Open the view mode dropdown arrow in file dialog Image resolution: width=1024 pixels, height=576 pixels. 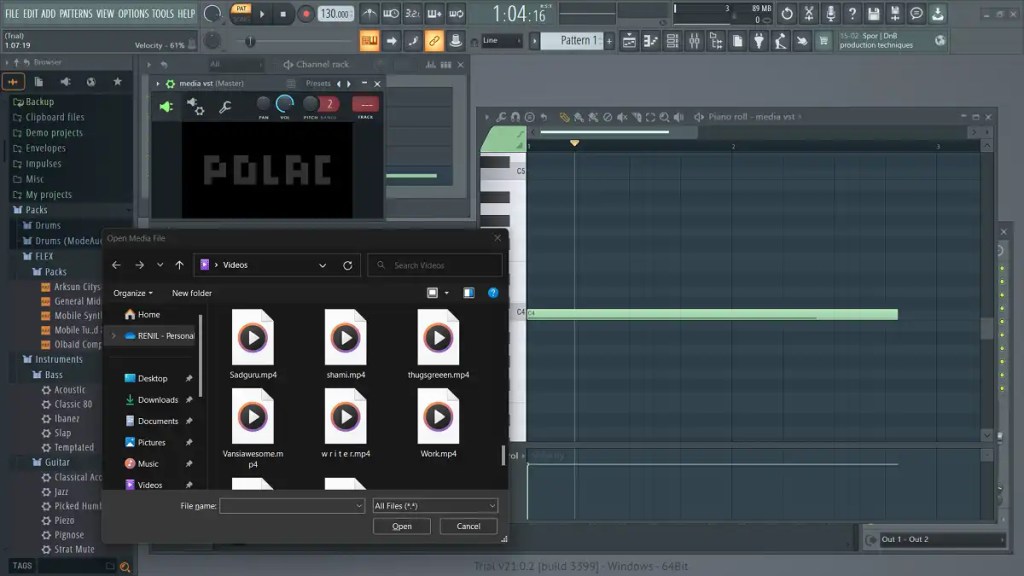pos(447,293)
